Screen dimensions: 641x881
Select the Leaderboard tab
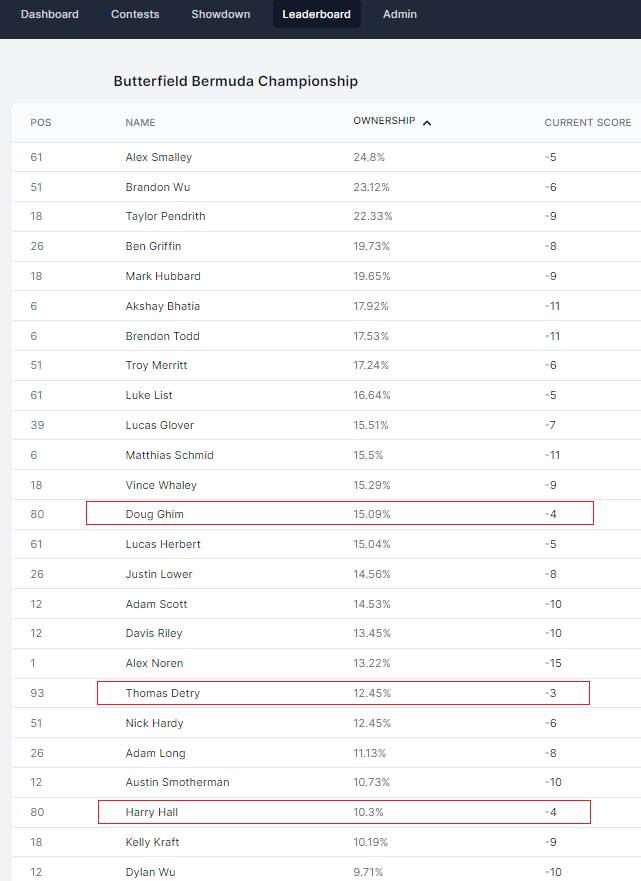coord(316,14)
